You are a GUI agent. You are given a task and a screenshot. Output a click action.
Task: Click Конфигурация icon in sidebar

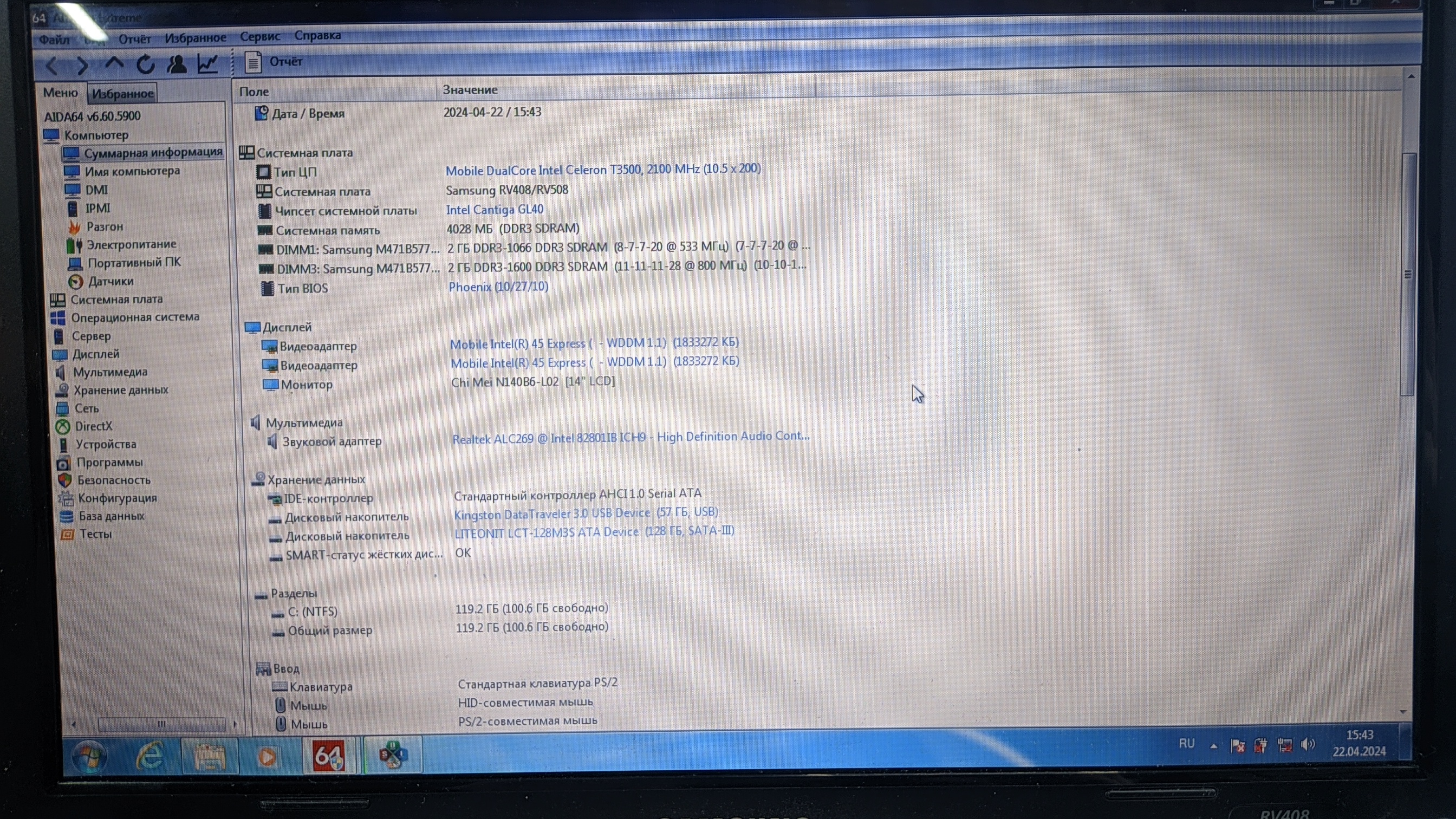66,498
